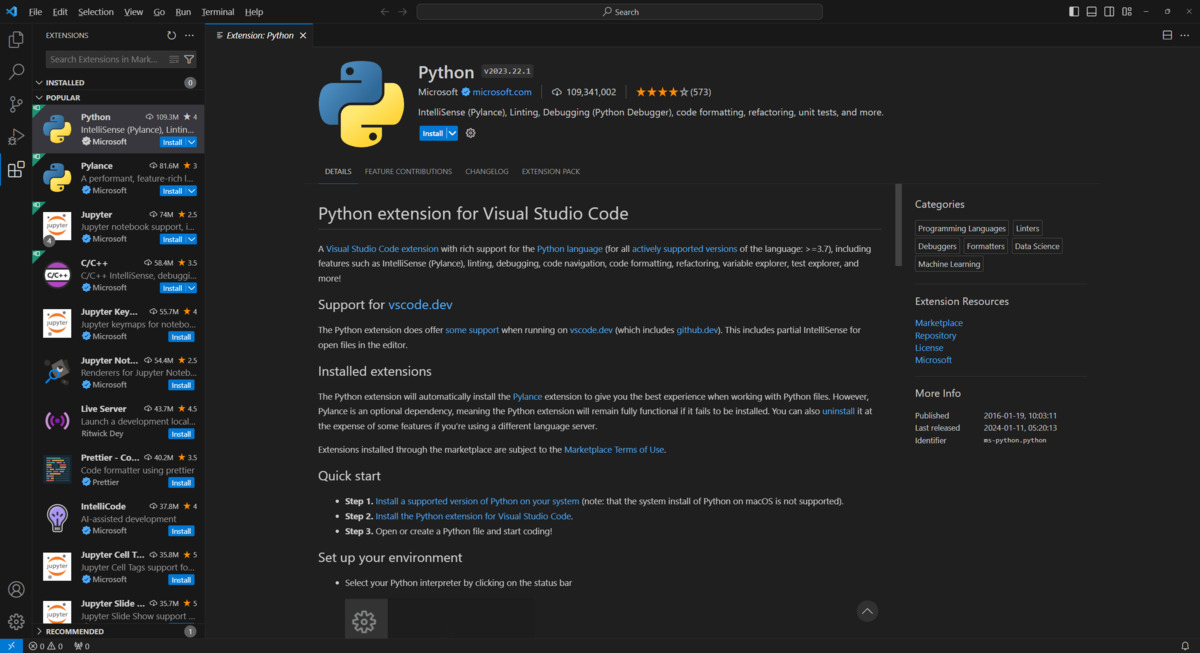The height and width of the screenshot is (653, 1200).
Task: Toggle the Secondary Side Bar
Action: coord(1109,11)
